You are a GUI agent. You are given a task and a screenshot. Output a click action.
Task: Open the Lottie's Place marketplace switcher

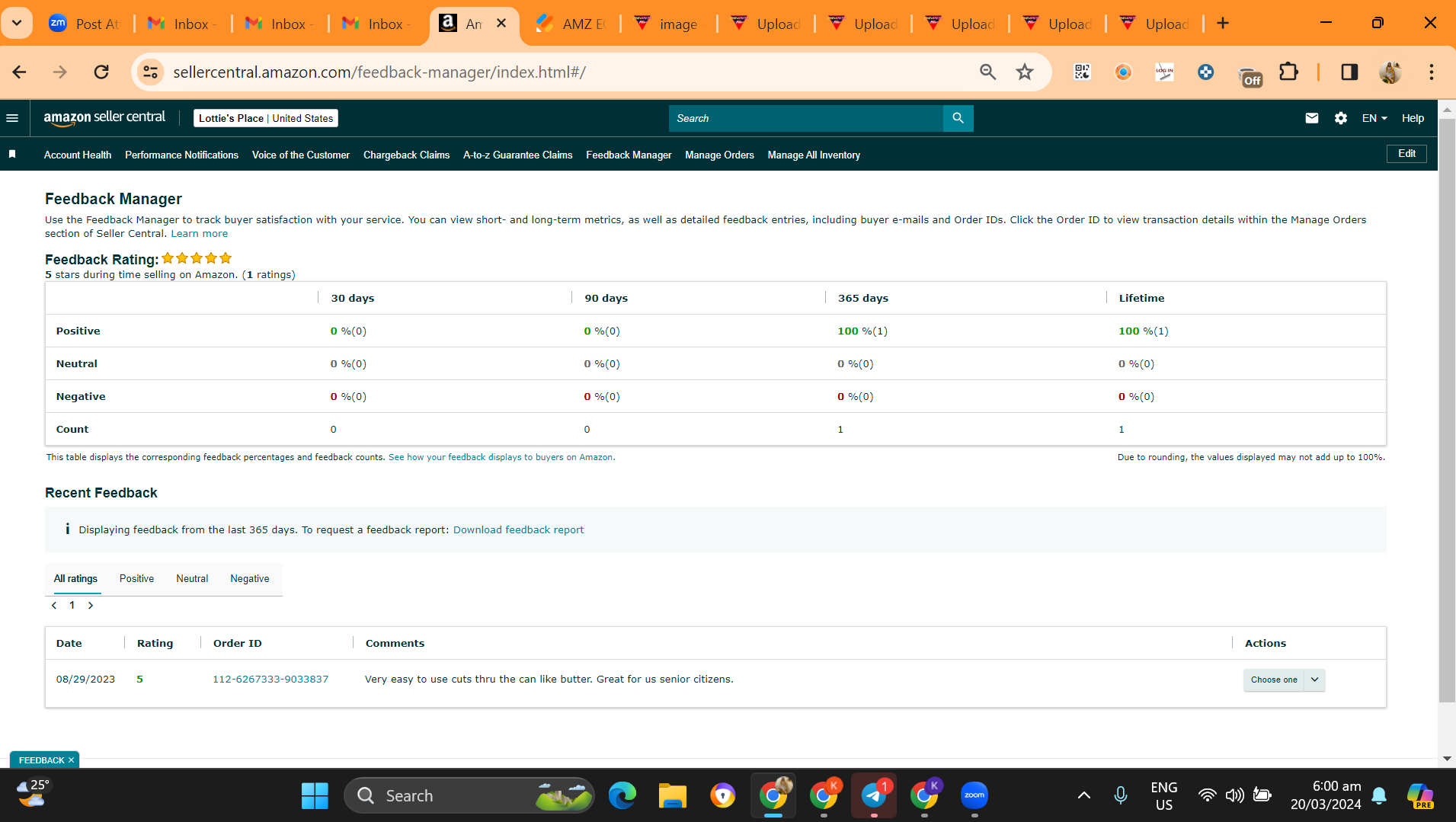(x=266, y=118)
